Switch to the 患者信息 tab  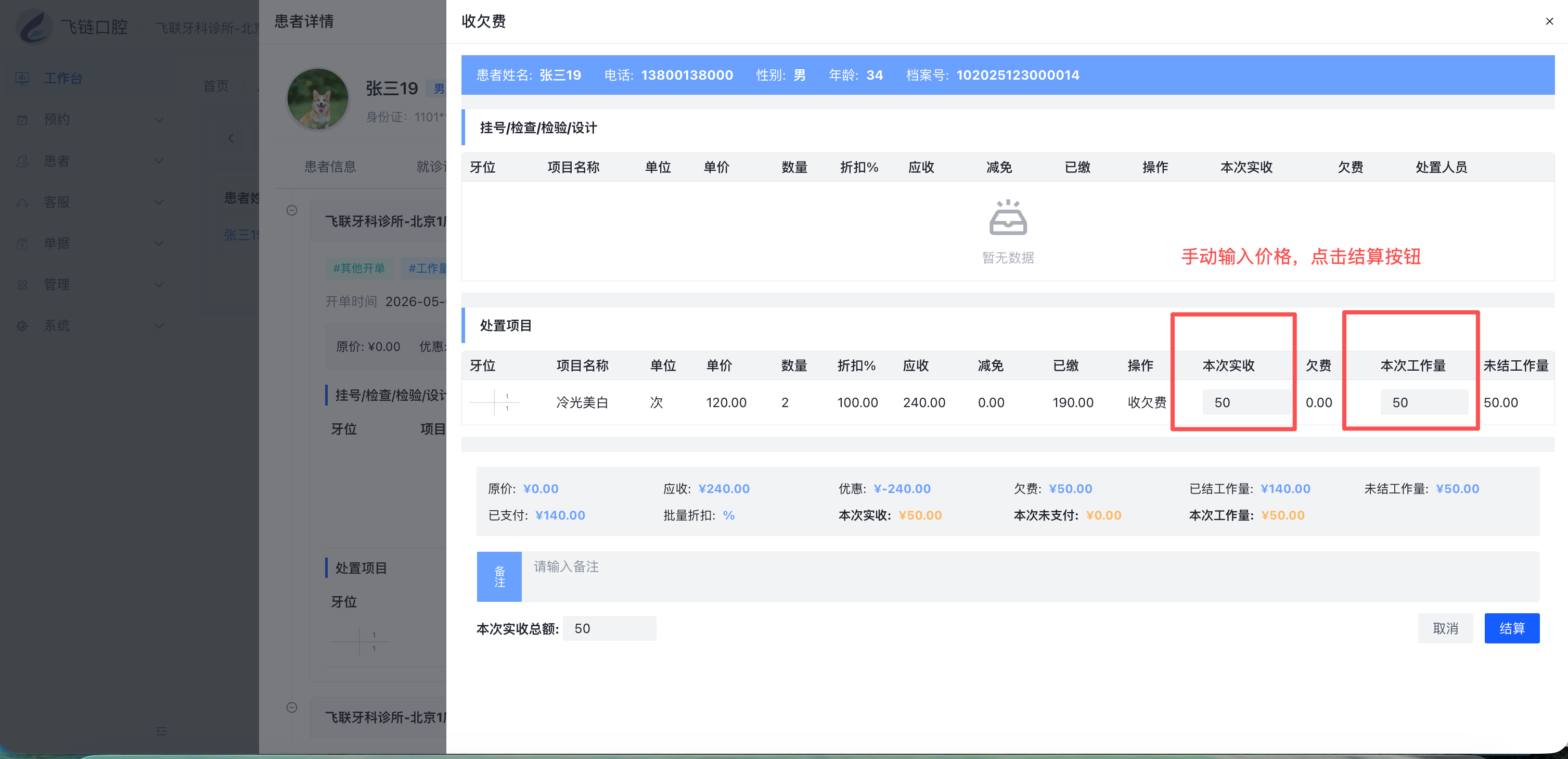click(x=330, y=166)
